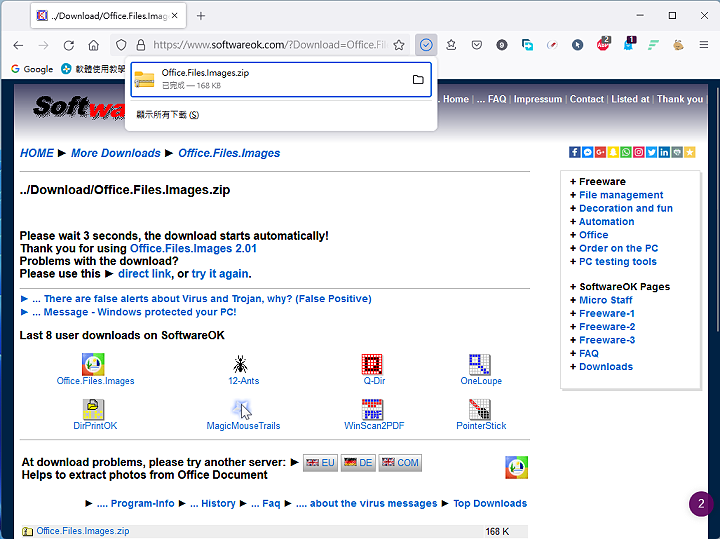Click the WinScan2PDF icon
Image resolution: width=720 pixels, height=539 pixels.
pyautogui.click(x=372, y=409)
